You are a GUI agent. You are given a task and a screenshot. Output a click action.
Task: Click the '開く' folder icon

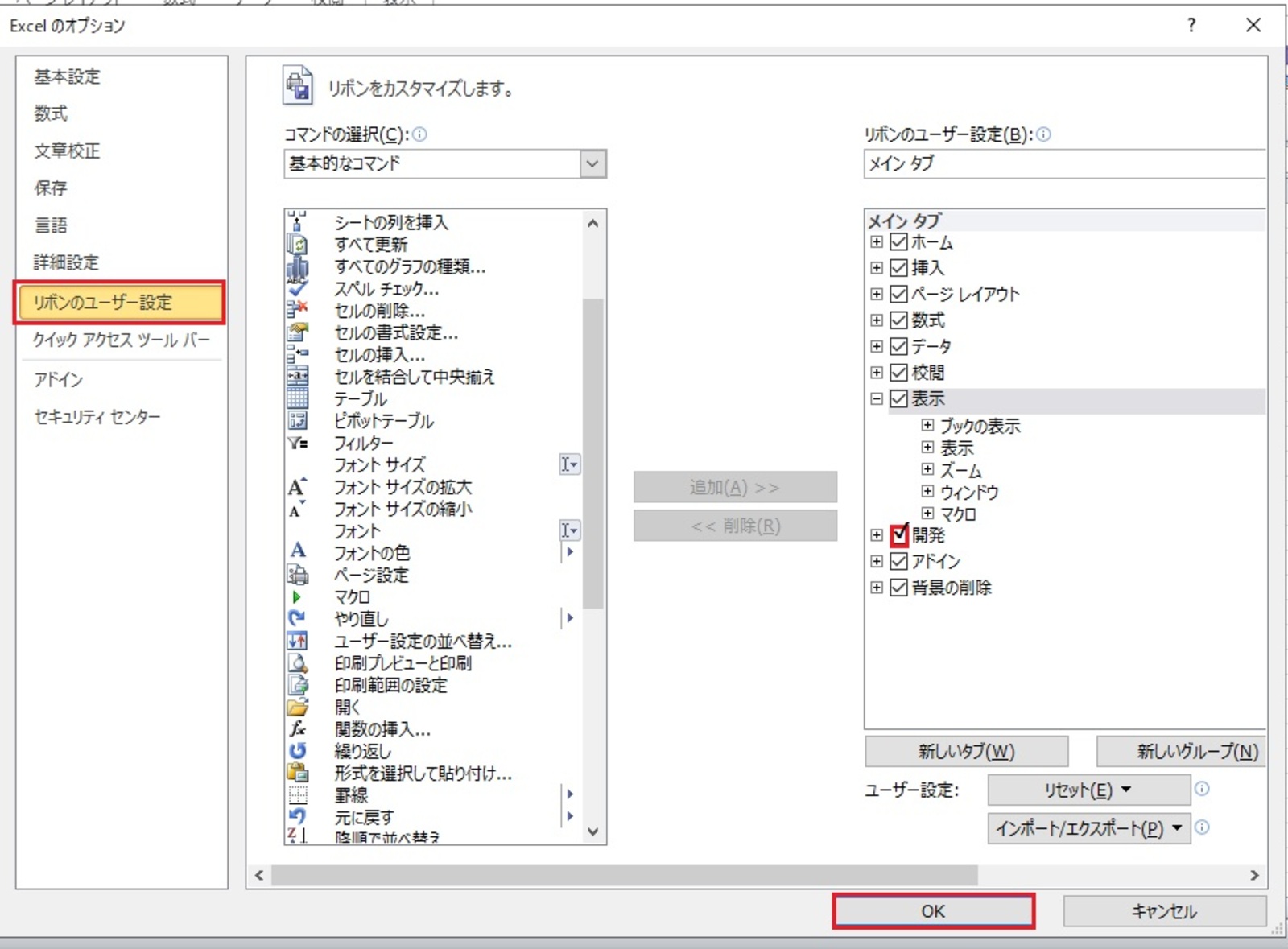[298, 707]
